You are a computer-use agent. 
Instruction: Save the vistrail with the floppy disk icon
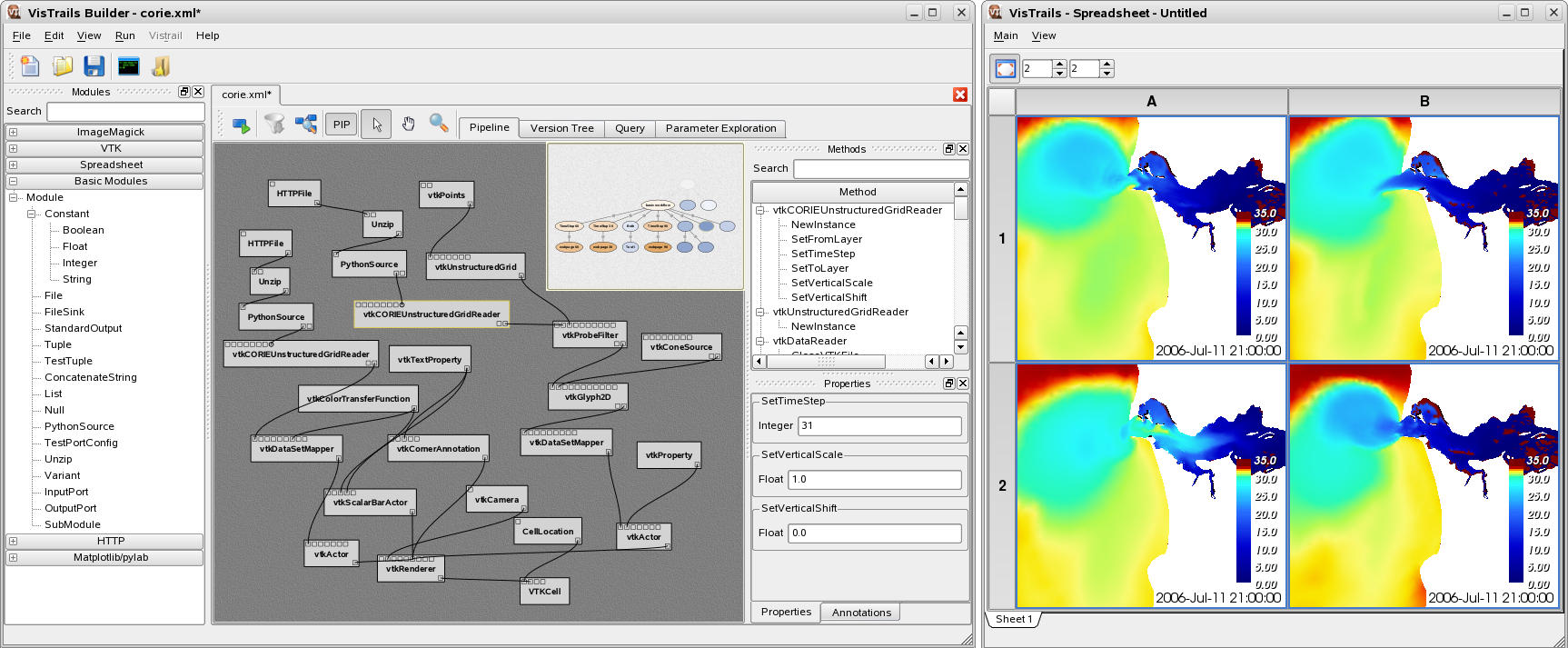point(94,66)
